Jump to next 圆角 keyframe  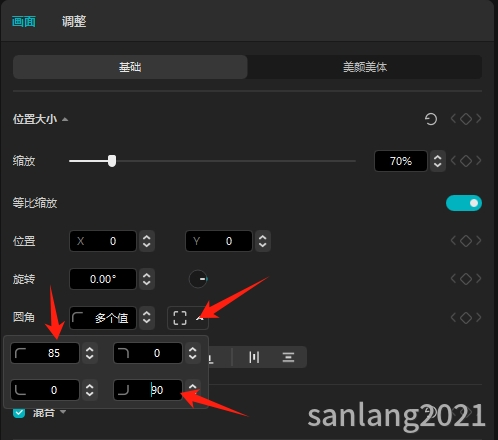pos(479,318)
